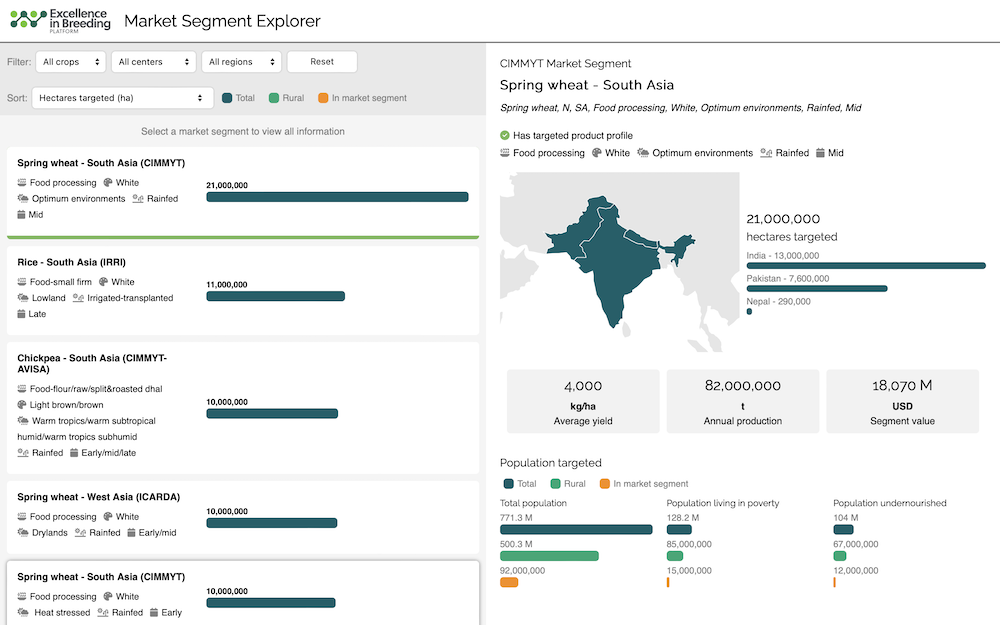Click the 11,000,000 hectares bar in the Rice card
This screenshot has width=1000, height=625.
tap(276, 297)
